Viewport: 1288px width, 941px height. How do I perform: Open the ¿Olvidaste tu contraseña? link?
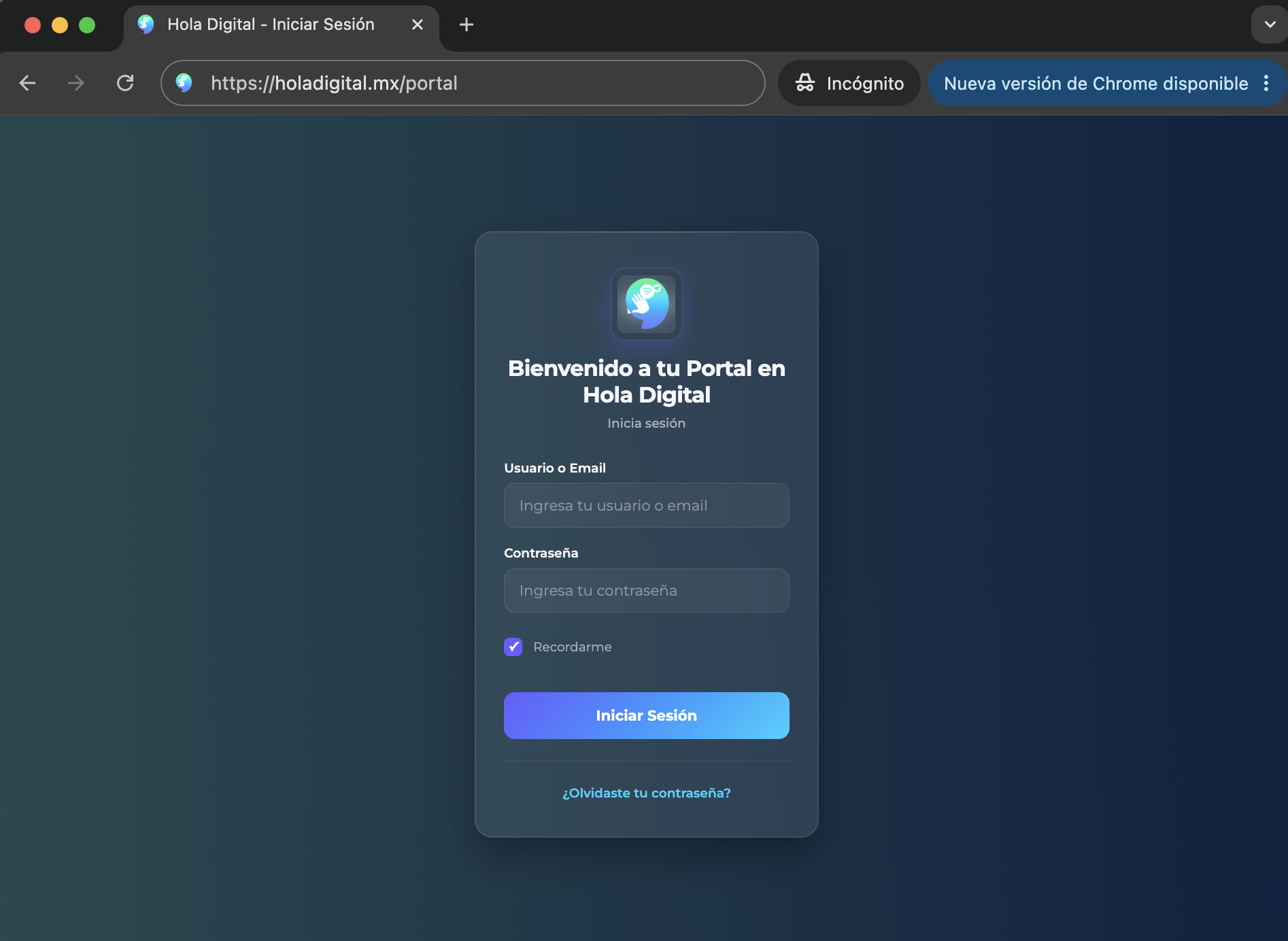pyautogui.click(x=646, y=793)
